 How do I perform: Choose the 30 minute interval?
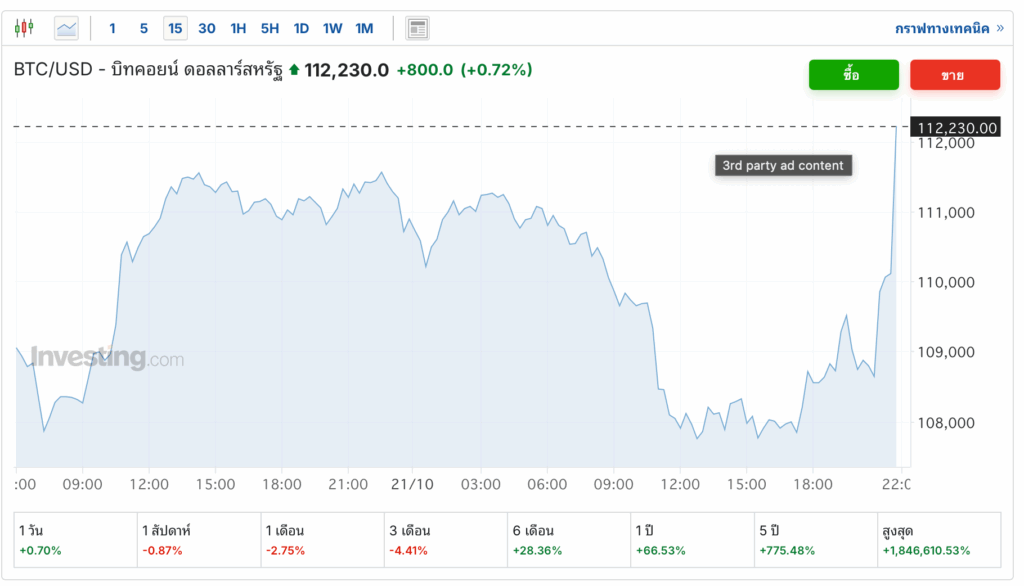(207, 28)
